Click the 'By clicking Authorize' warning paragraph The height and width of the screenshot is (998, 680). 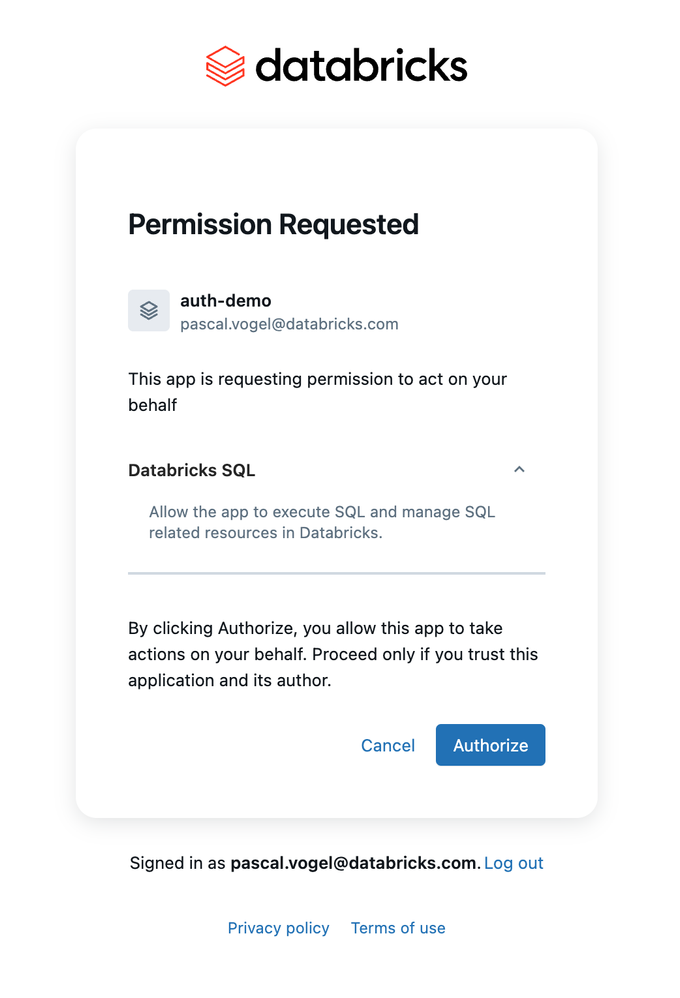coord(333,654)
